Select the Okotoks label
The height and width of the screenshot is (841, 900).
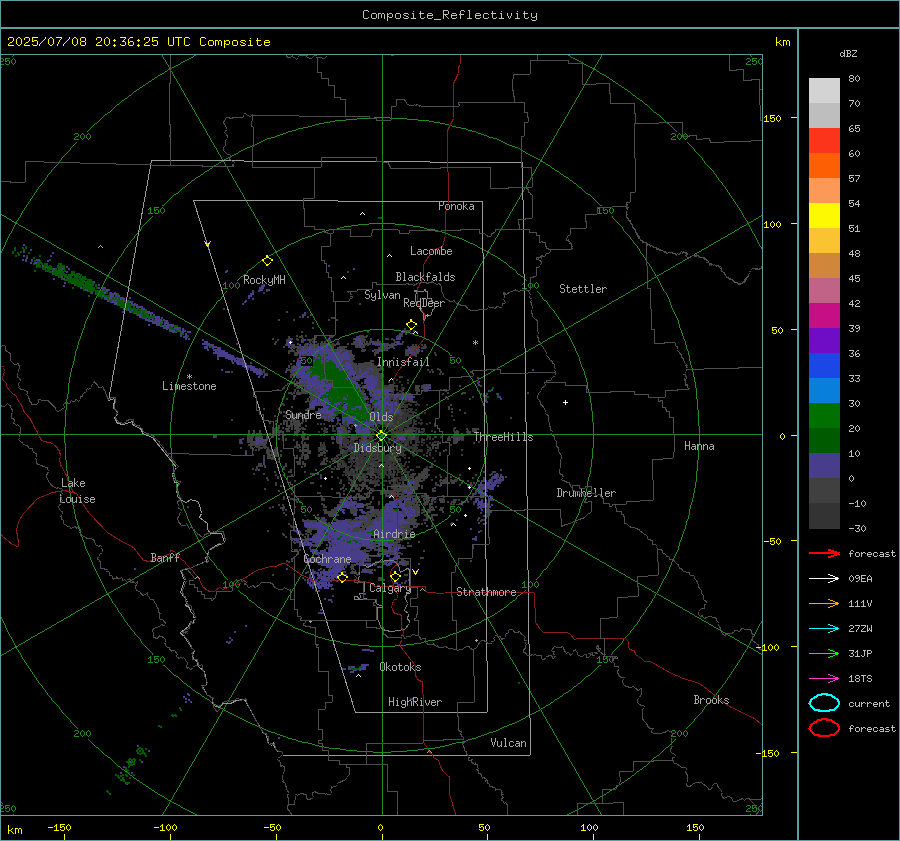click(400, 667)
